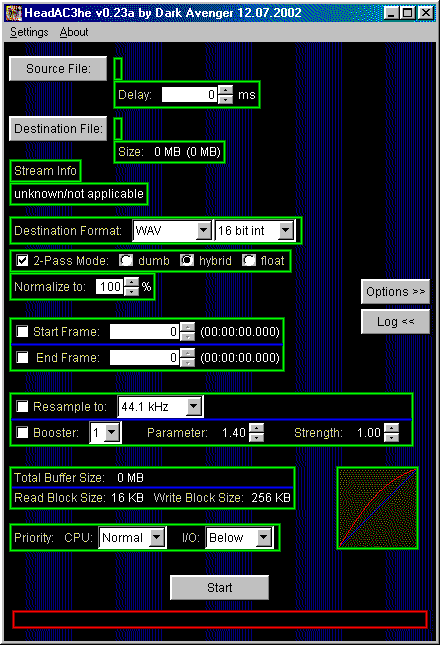Click the Source File button
This screenshot has width=440, height=645.
pyautogui.click(x=58, y=69)
